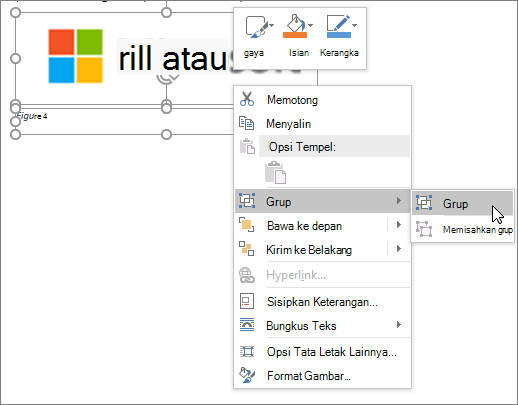This screenshot has width=518, height=405.
Task: Click the scissors Memotong icon
Action: click(247, 99)
